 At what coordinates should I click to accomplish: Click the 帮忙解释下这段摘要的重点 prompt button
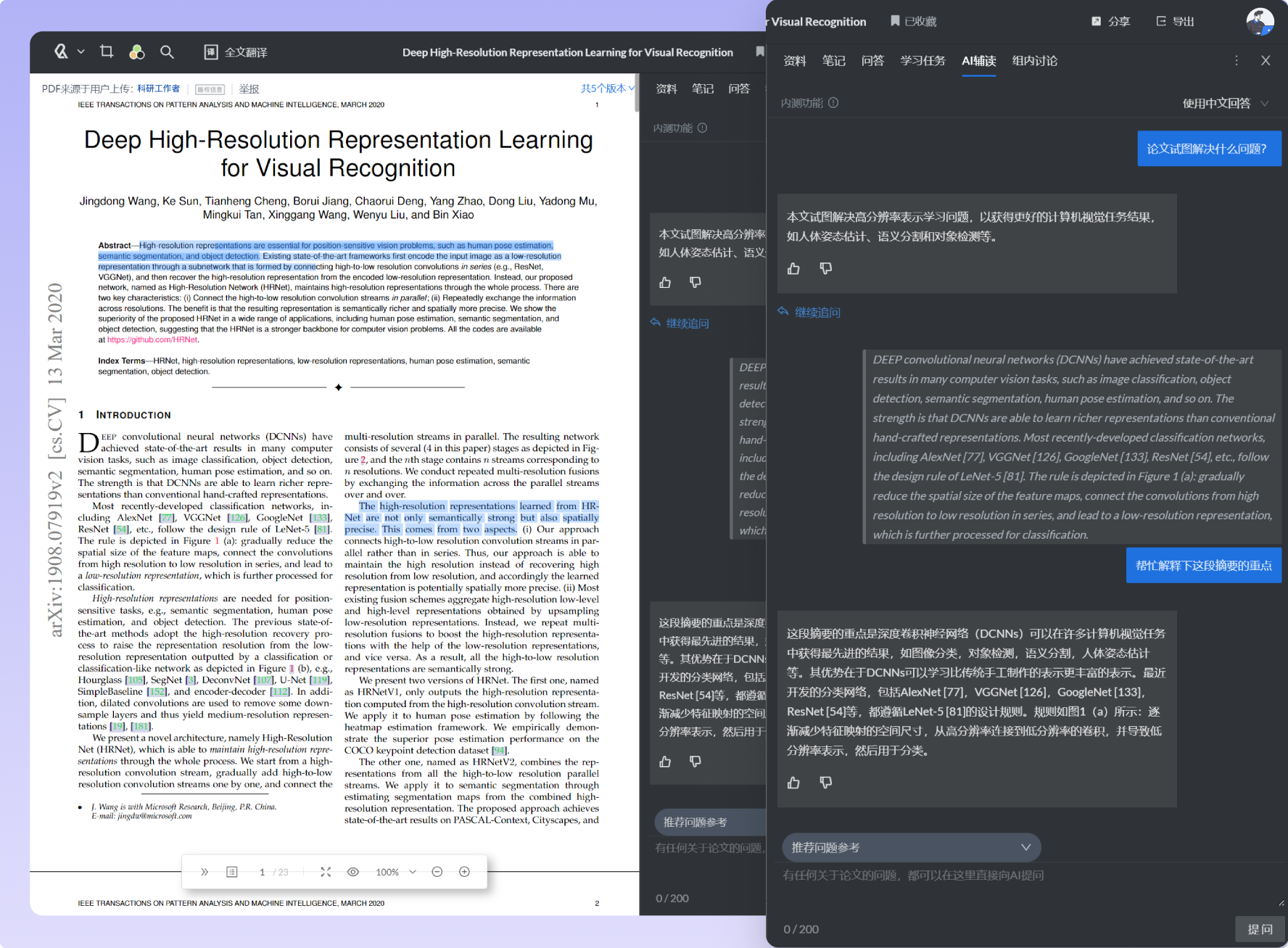[x=1203, y=565]
